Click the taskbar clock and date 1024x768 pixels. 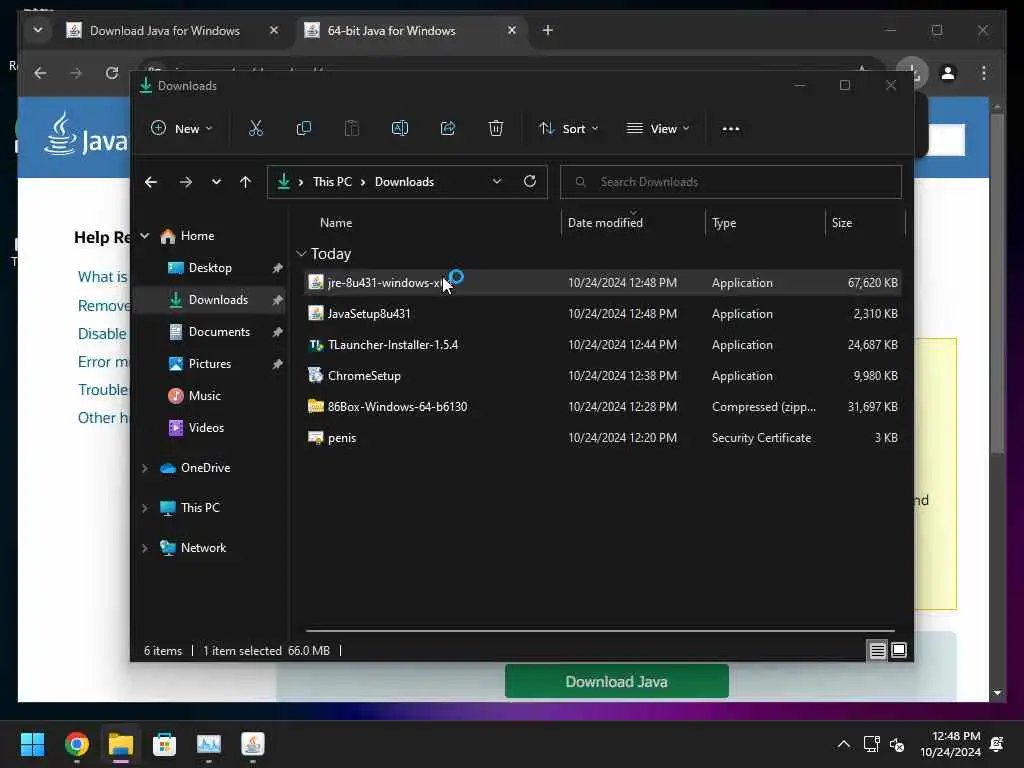[x=950, y=744]
